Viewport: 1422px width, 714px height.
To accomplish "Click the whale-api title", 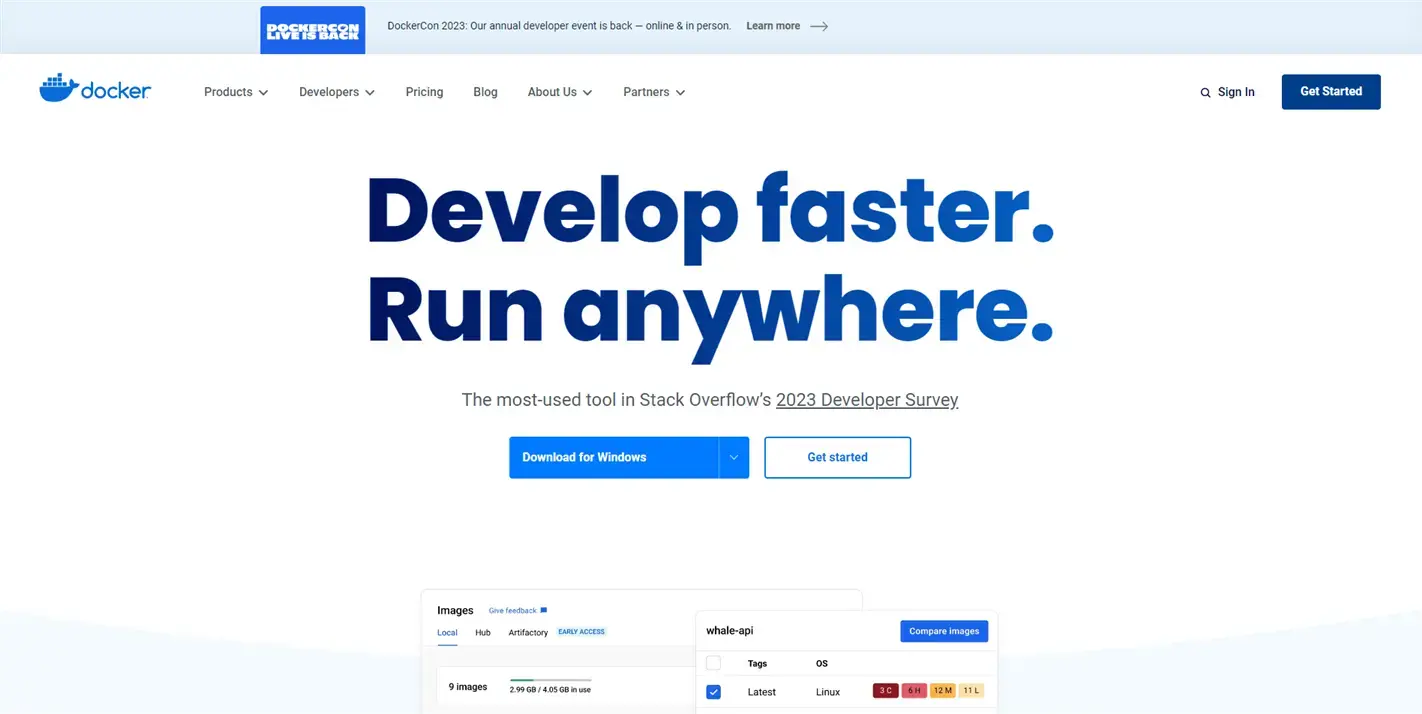I will [x=730, y=631].
